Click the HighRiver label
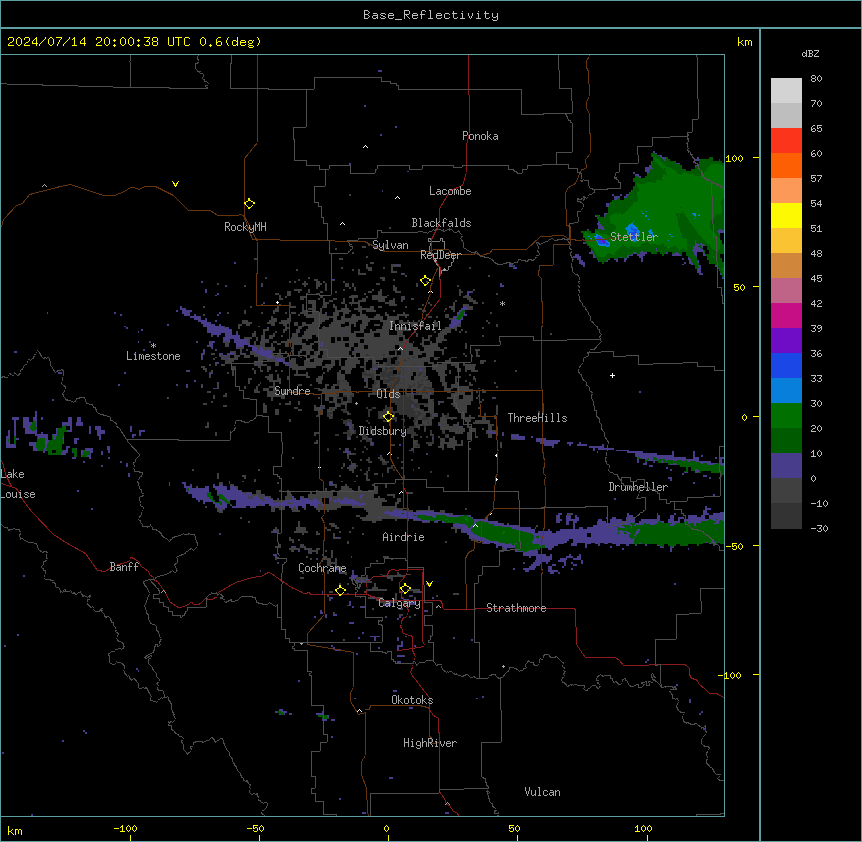 point(430,743)
